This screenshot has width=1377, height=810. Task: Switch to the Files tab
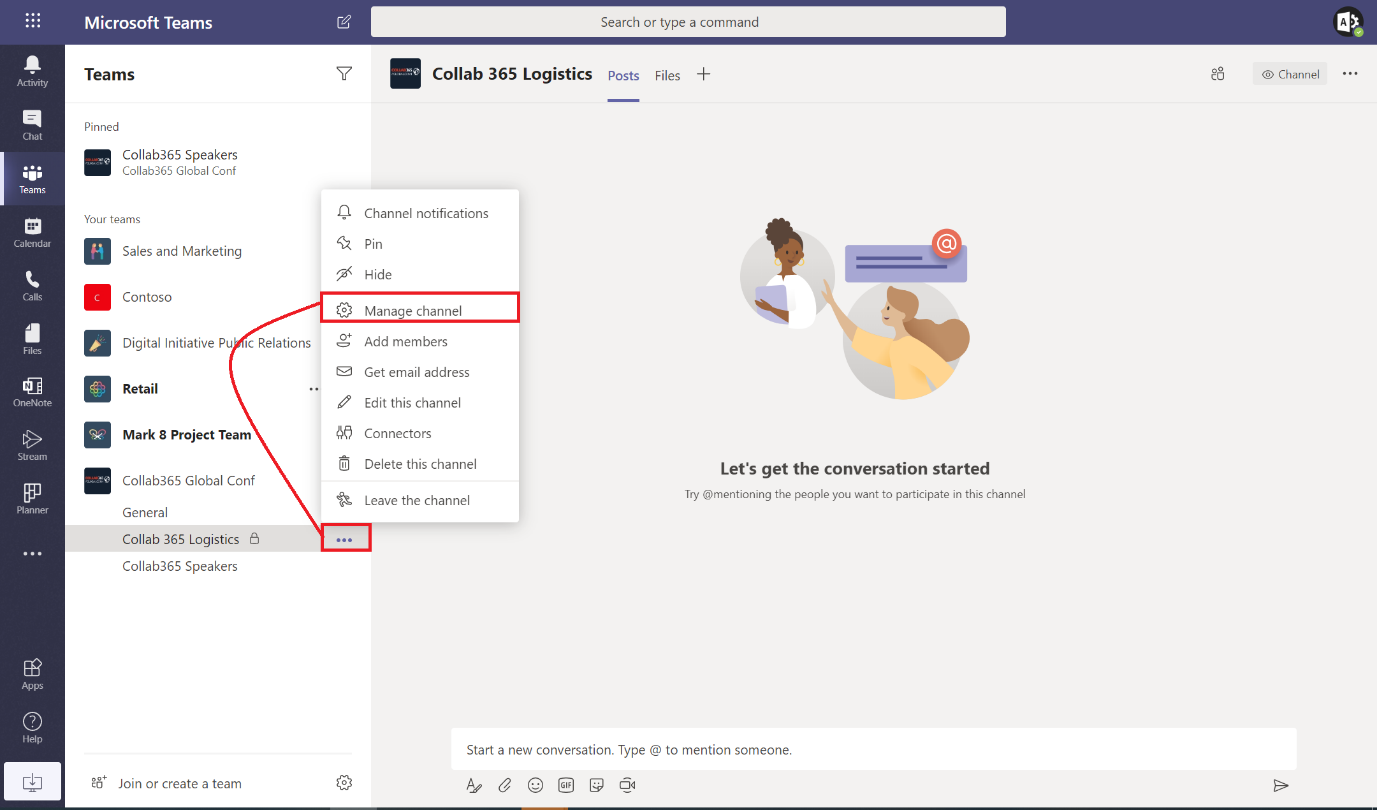coord(668,75)
